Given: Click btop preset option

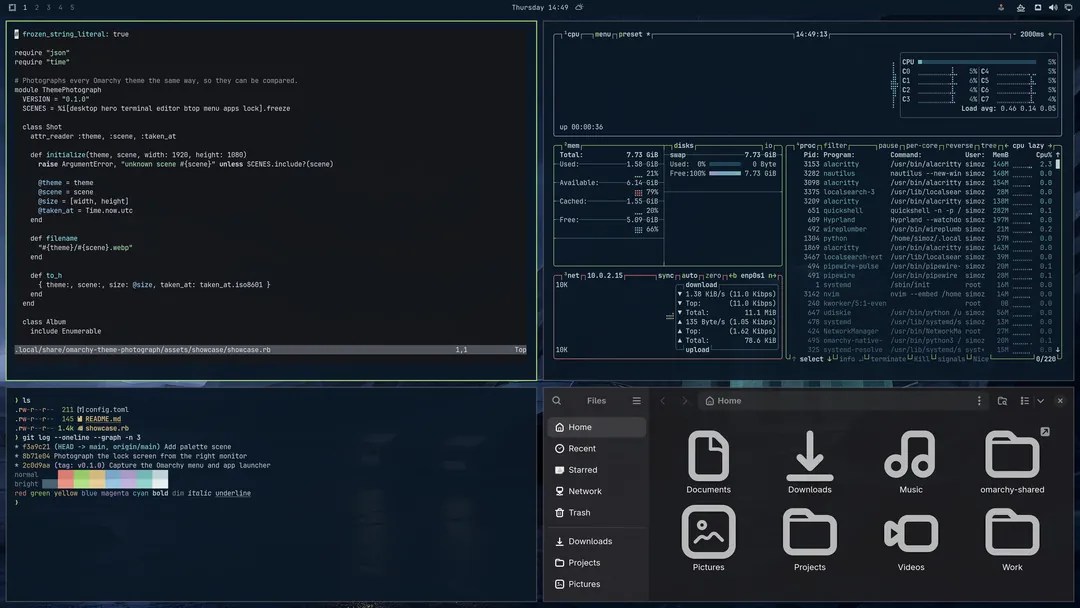Looking at the screenshot, I should click(x=630, y=34).
